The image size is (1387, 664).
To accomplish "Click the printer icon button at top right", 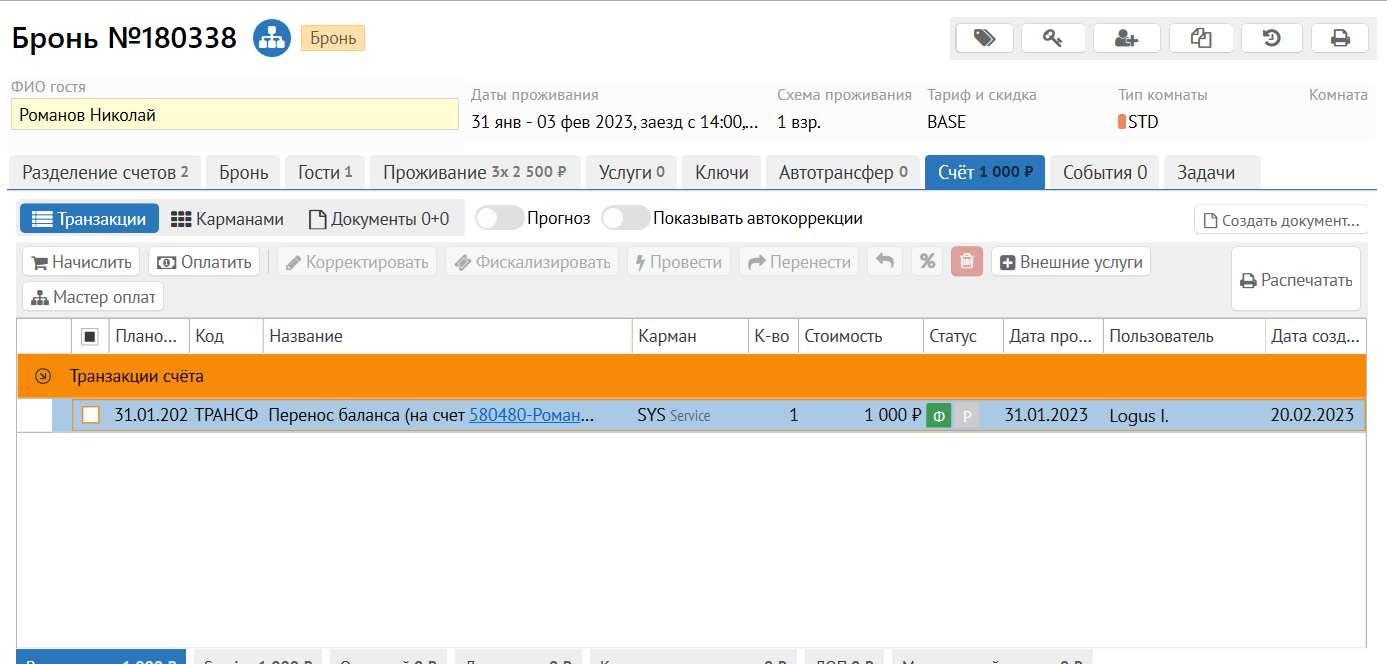I will coord(1340,38).
